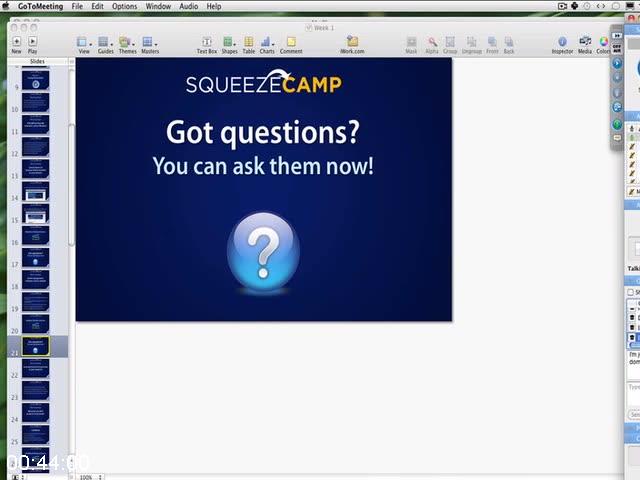
Task: Click the OFF AIR indicator on grab tab
Action: click(x=617, y=49)
